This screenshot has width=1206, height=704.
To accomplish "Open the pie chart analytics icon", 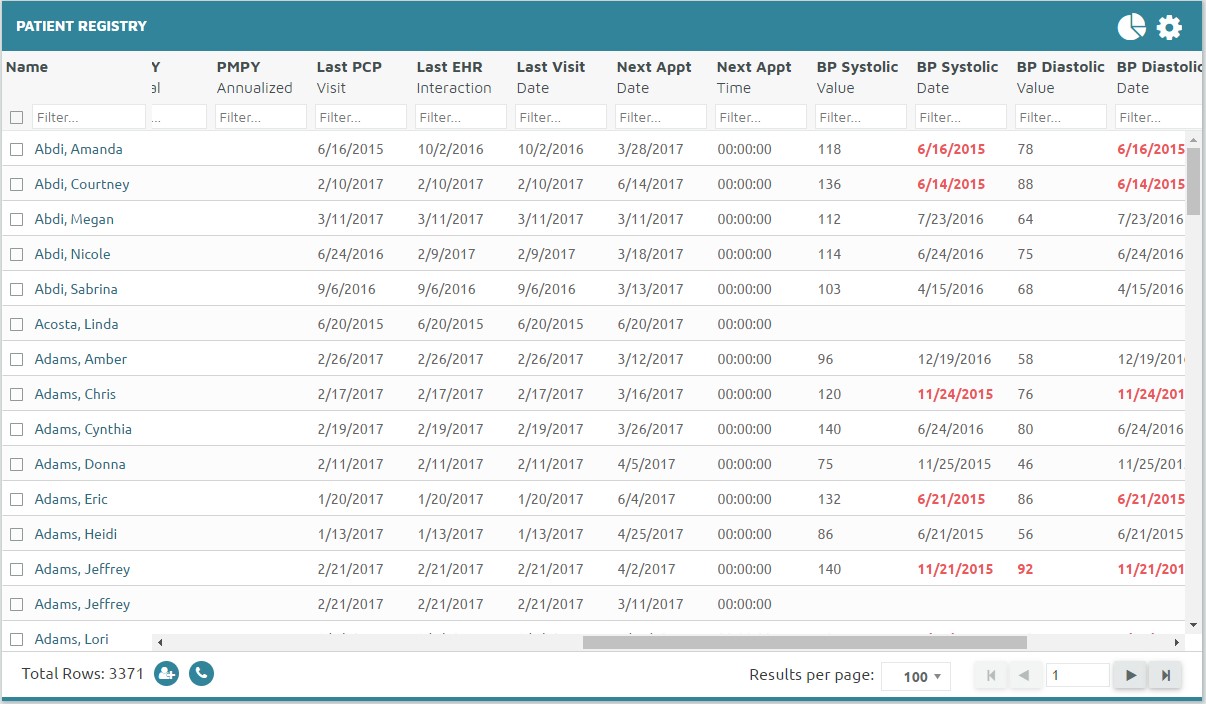I will tap(1131, 27).
